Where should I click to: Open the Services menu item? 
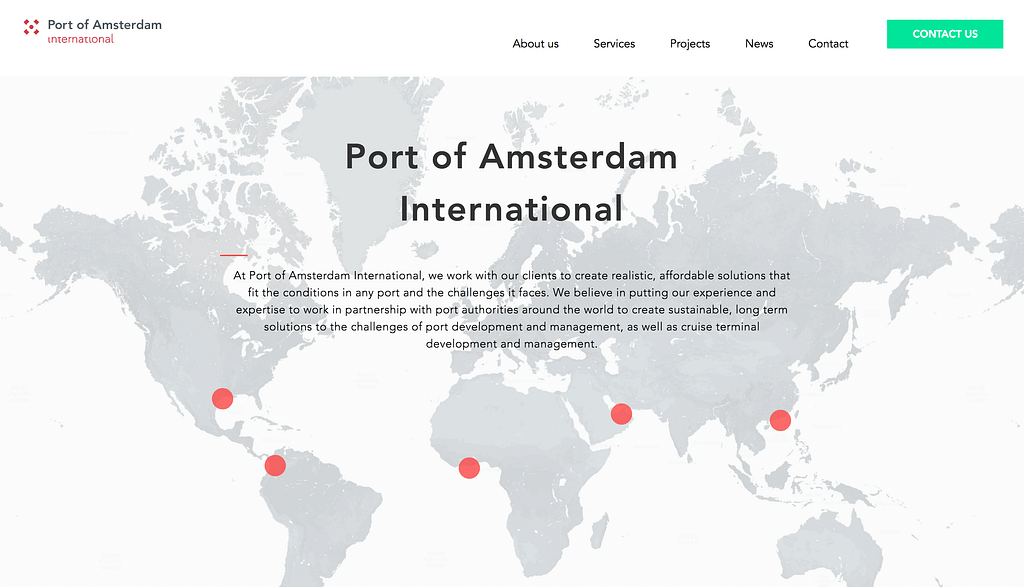(x=614, y=44)
